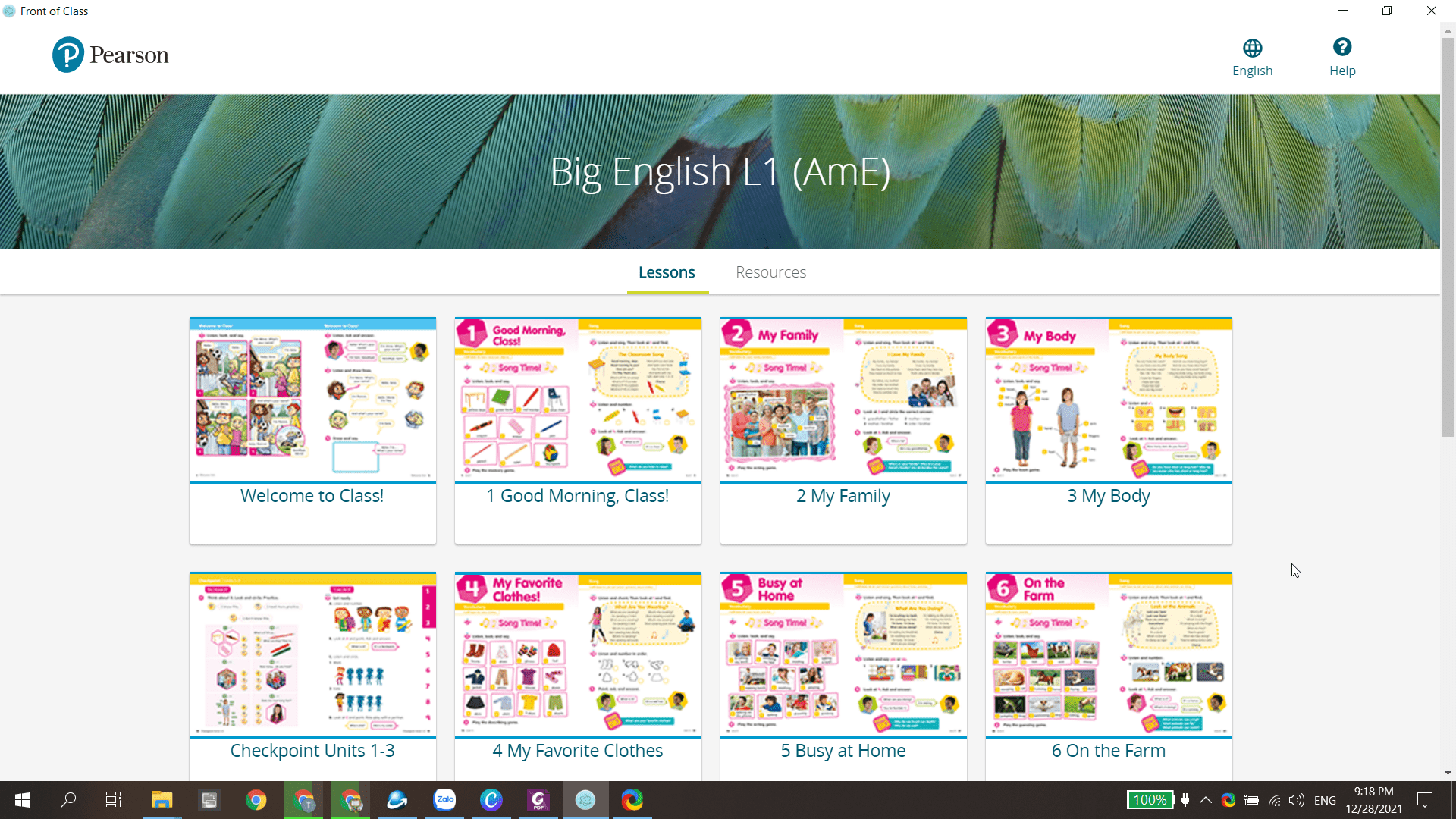Viewport: 1456px width, 819px height.
Task: Click the battery charging indicator
Action: tap(1251, 800)
